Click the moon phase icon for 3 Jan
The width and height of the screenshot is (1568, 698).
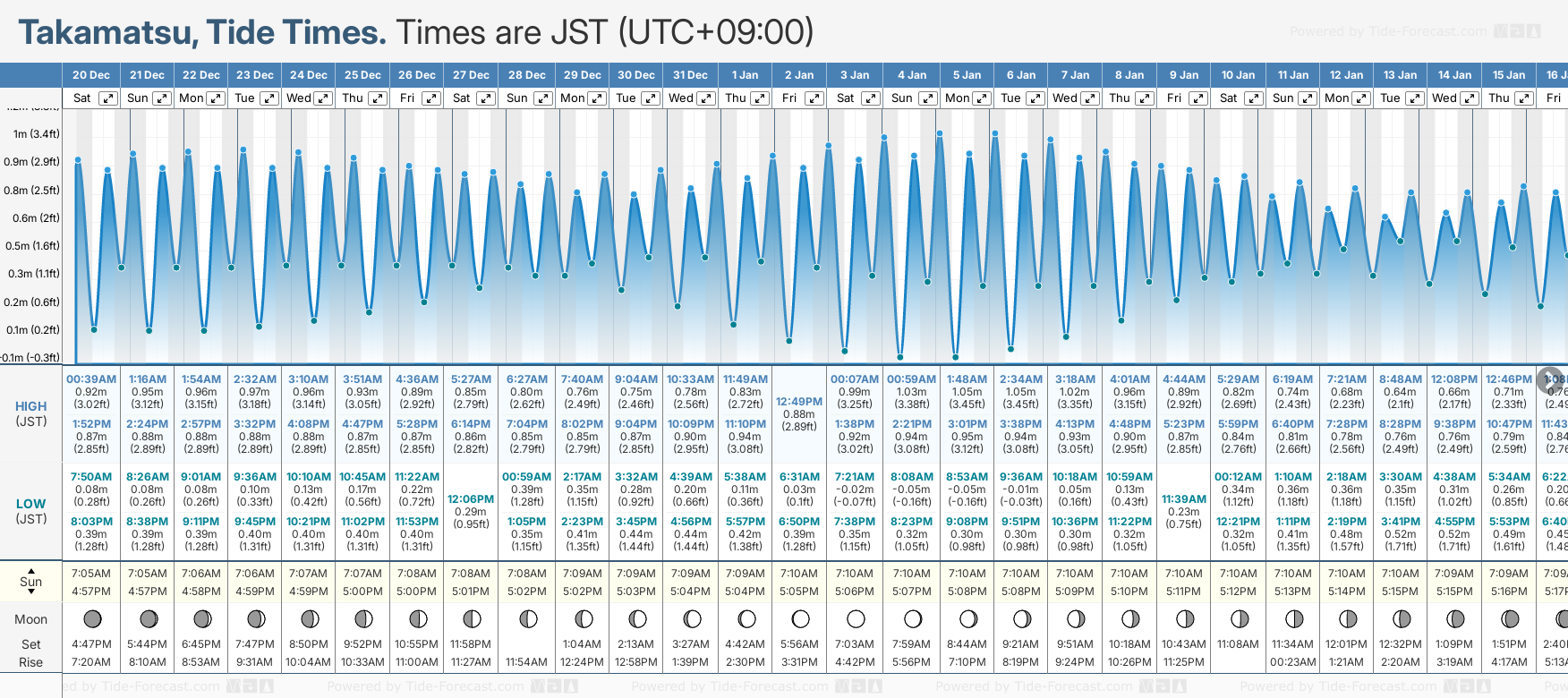point(856,618)
